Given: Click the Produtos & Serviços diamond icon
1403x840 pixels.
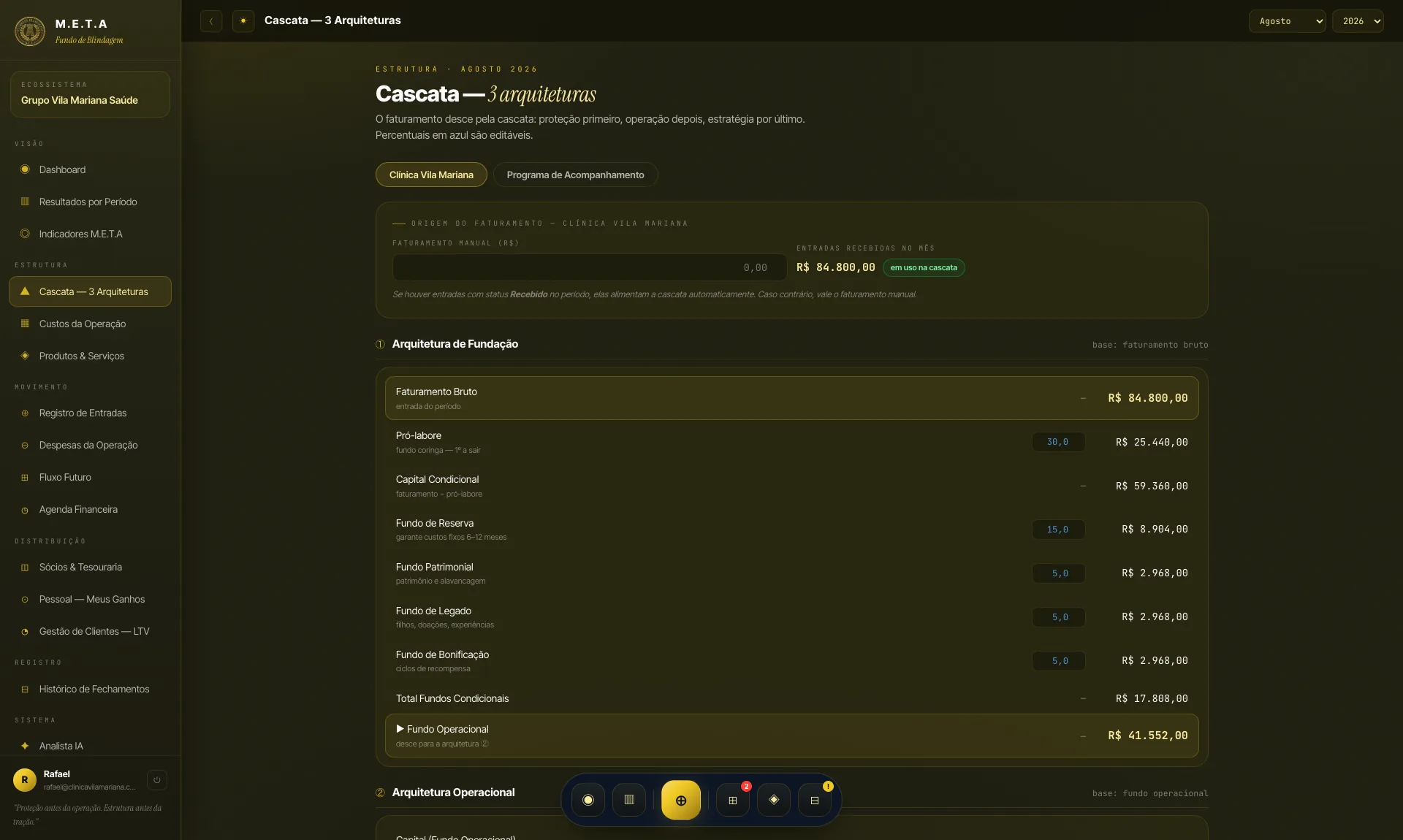Looking at the screenshot, I should (25, 356).
